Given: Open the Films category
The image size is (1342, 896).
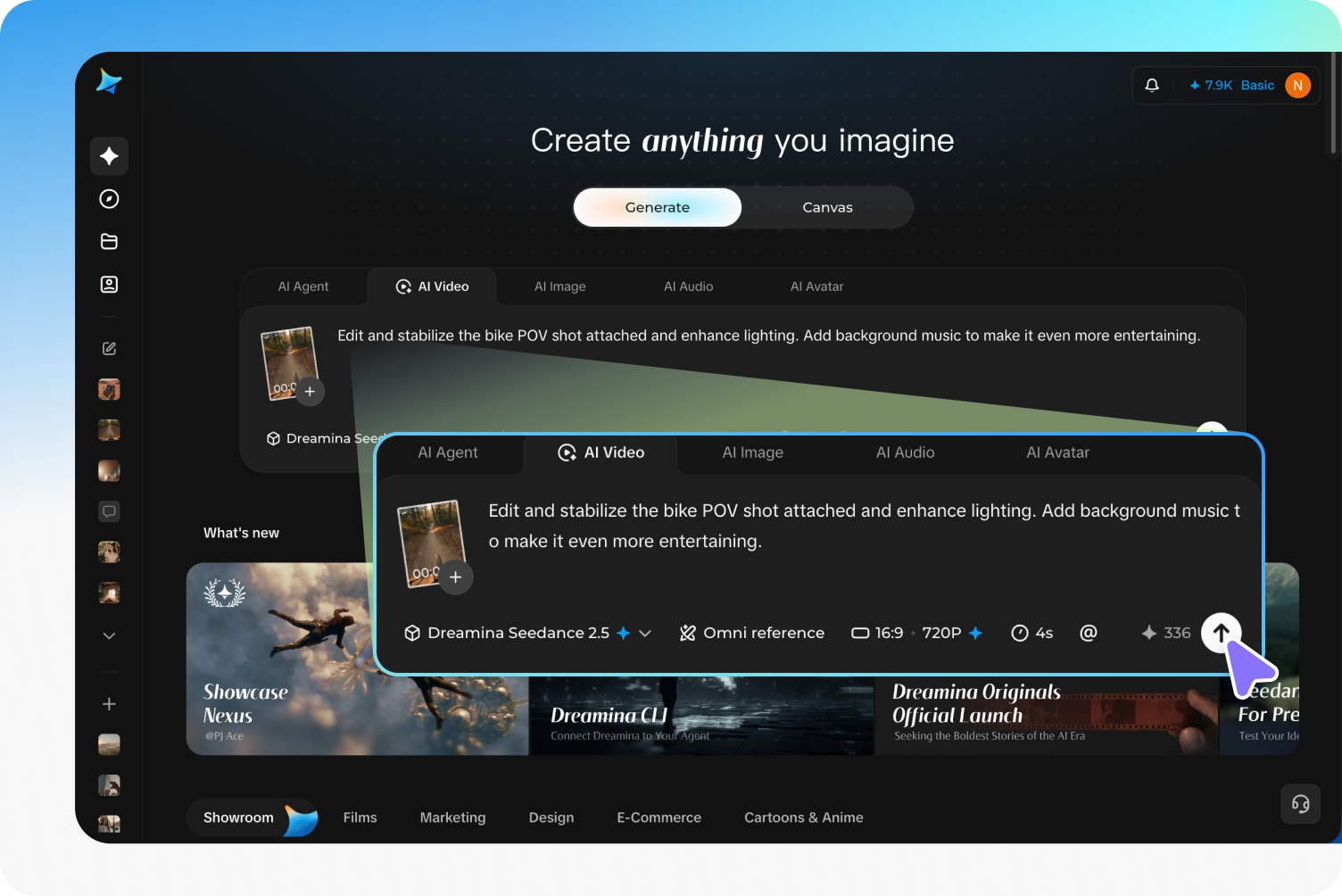Looking at the screenshot, I should point(360,817).
